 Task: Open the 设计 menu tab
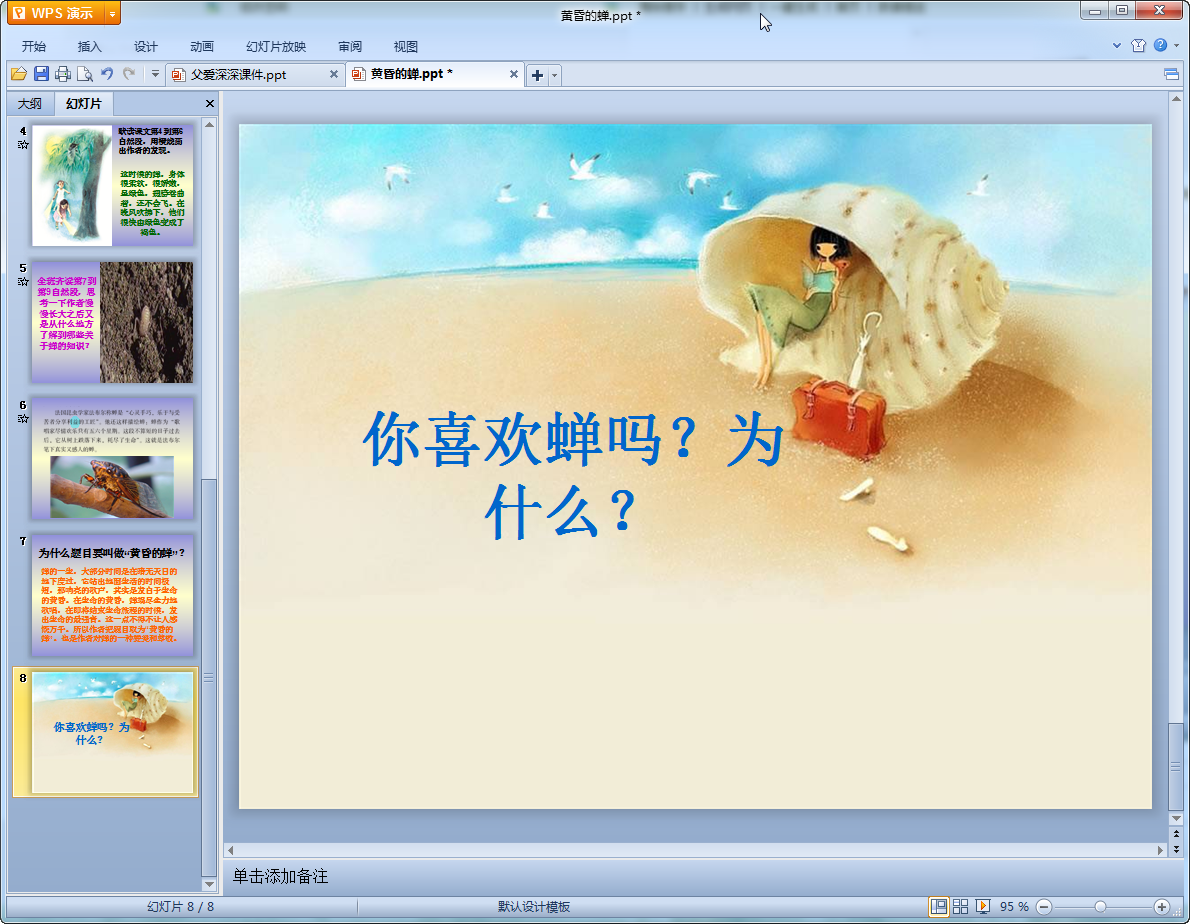point(146,46)
